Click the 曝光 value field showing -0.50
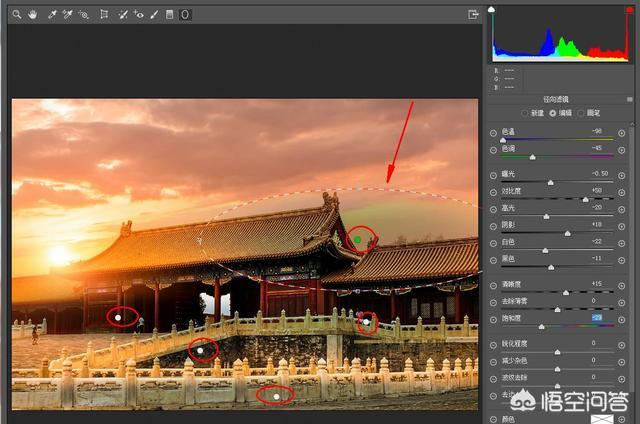 [600, 173]
